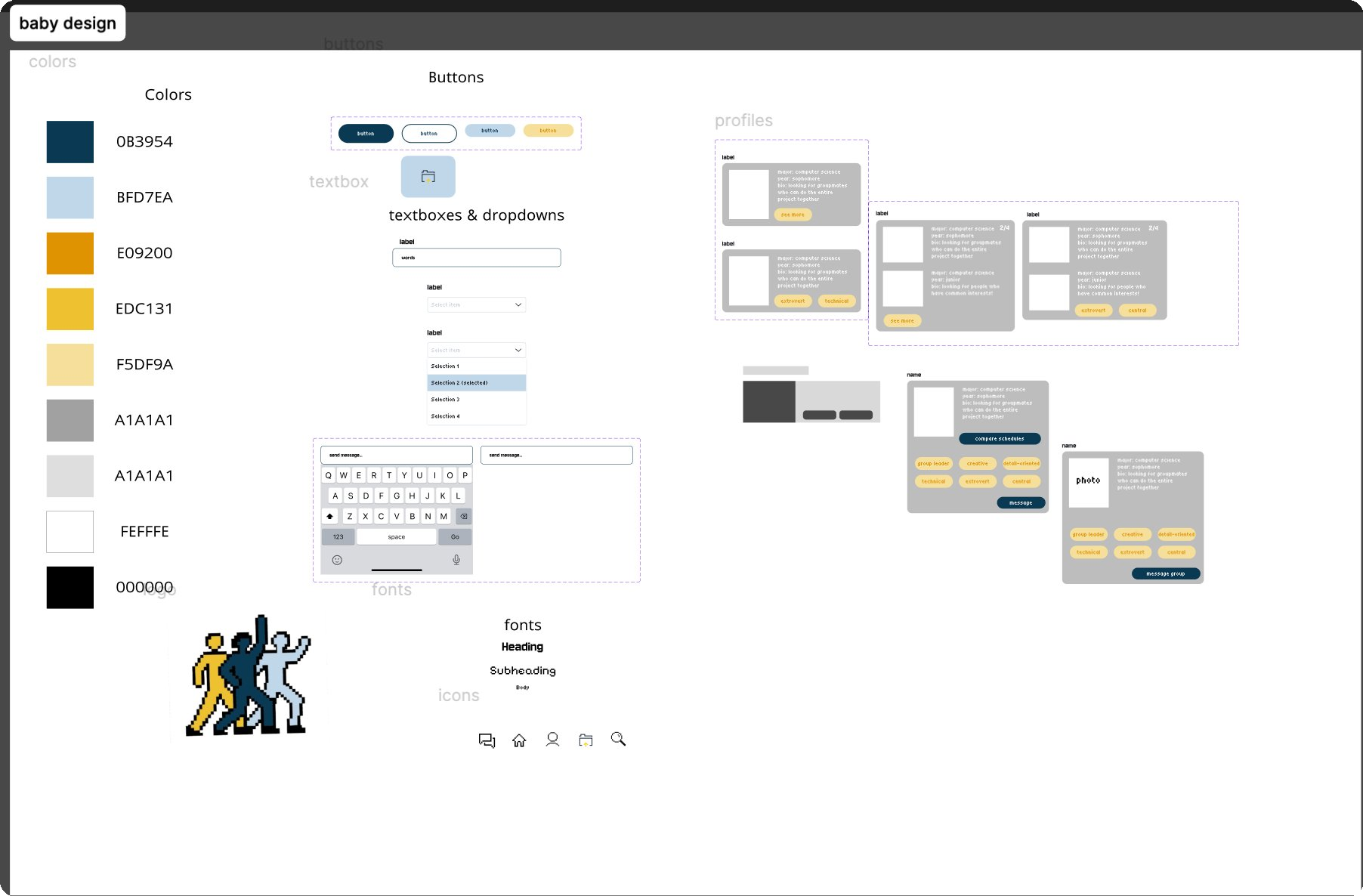
Task: Select the 'Heading' font sample text
Action: coord(522,647)
